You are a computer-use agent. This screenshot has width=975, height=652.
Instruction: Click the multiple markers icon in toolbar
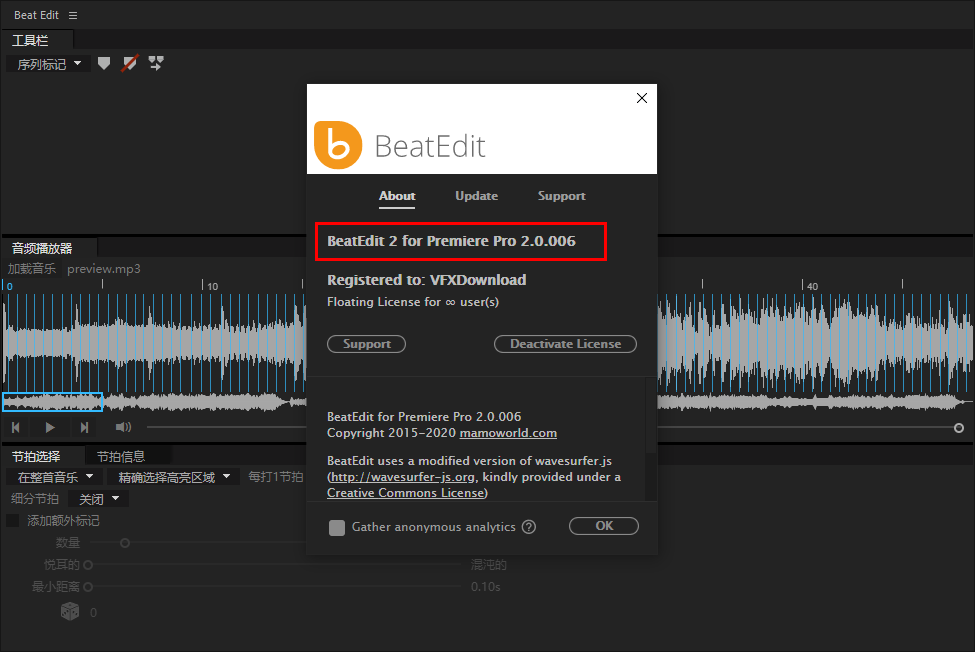coord(156,63)
